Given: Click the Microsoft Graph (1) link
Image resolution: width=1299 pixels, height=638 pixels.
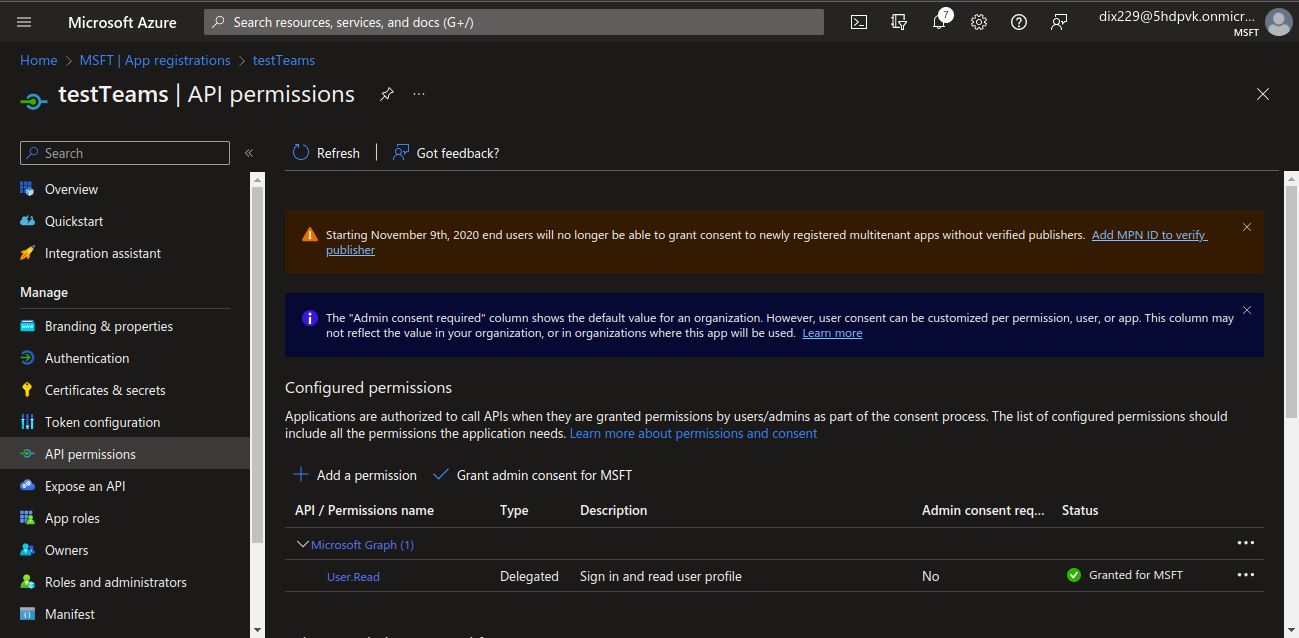Looking at the screenshot, I should point(362,545).
